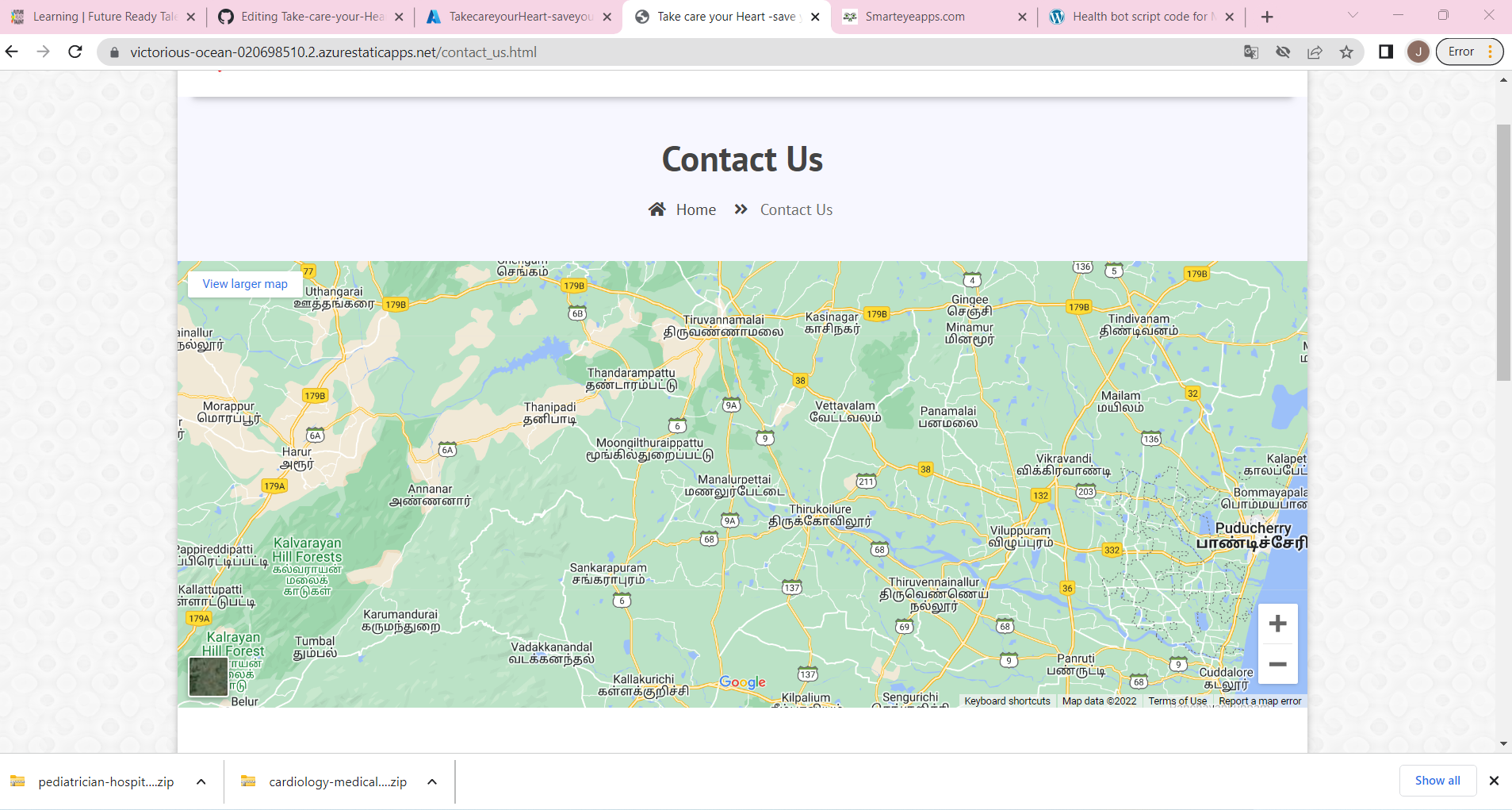This screenshot has height=810, width=1512.
Task: Zoom out on the map
Action: click(x=1277, y=664)
